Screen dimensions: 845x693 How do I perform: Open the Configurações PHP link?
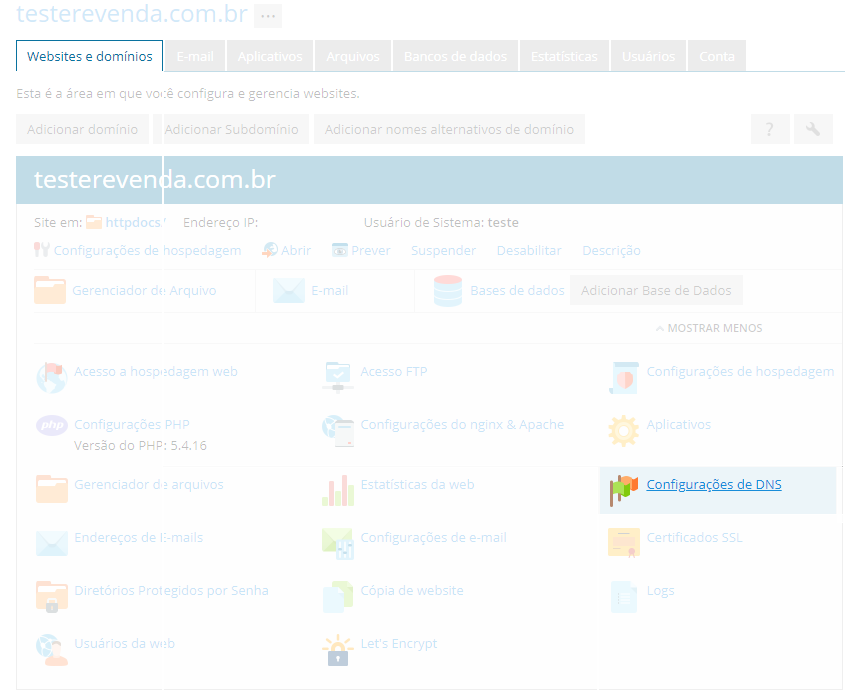(132, 424)
